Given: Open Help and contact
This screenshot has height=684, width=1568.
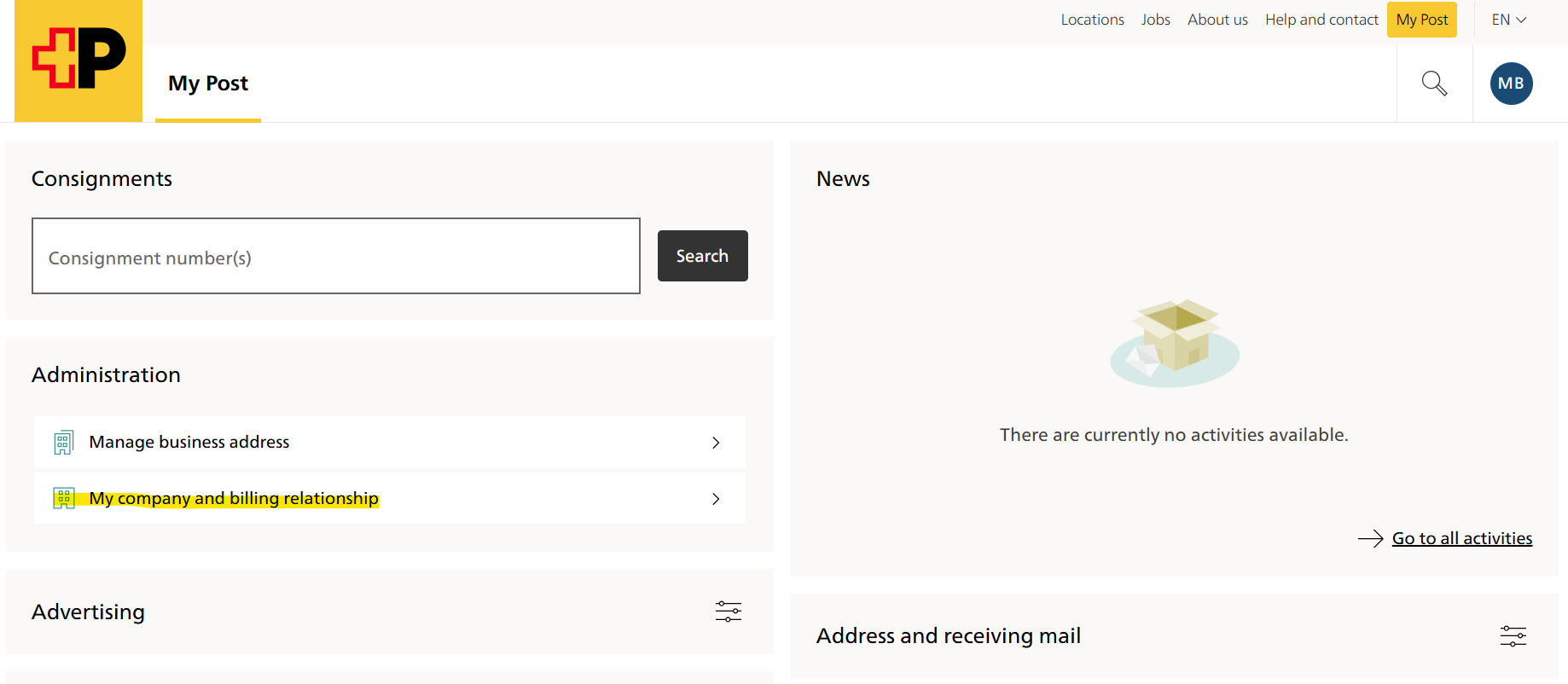Looking at the screenshot, I should click(1321, 20).
